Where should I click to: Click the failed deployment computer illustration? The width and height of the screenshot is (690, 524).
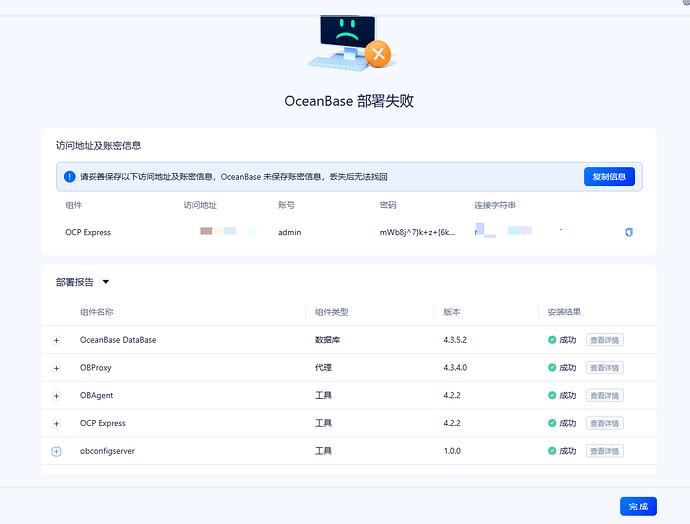351,43
